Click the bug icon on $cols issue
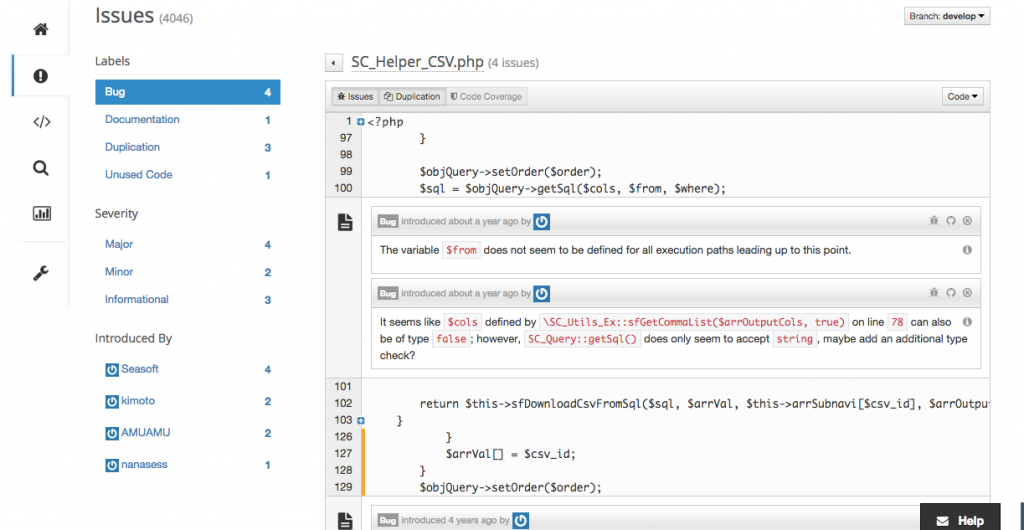1024x530 pixels. (933, 293)
